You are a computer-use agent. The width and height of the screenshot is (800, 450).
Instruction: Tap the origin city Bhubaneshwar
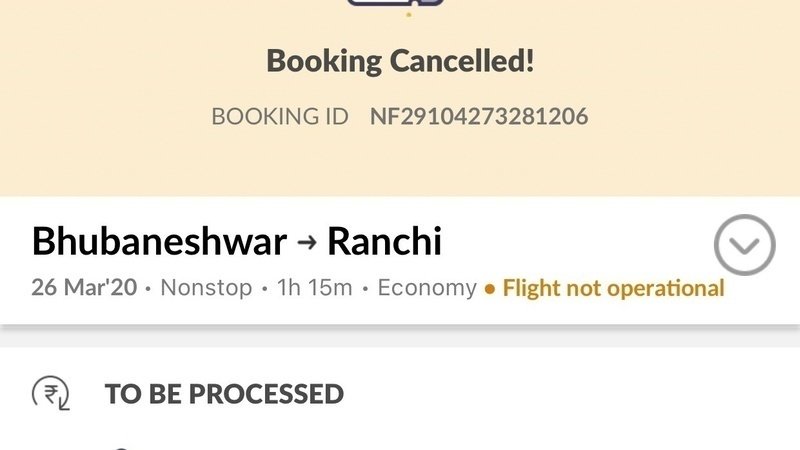click(x=159, y=241)
